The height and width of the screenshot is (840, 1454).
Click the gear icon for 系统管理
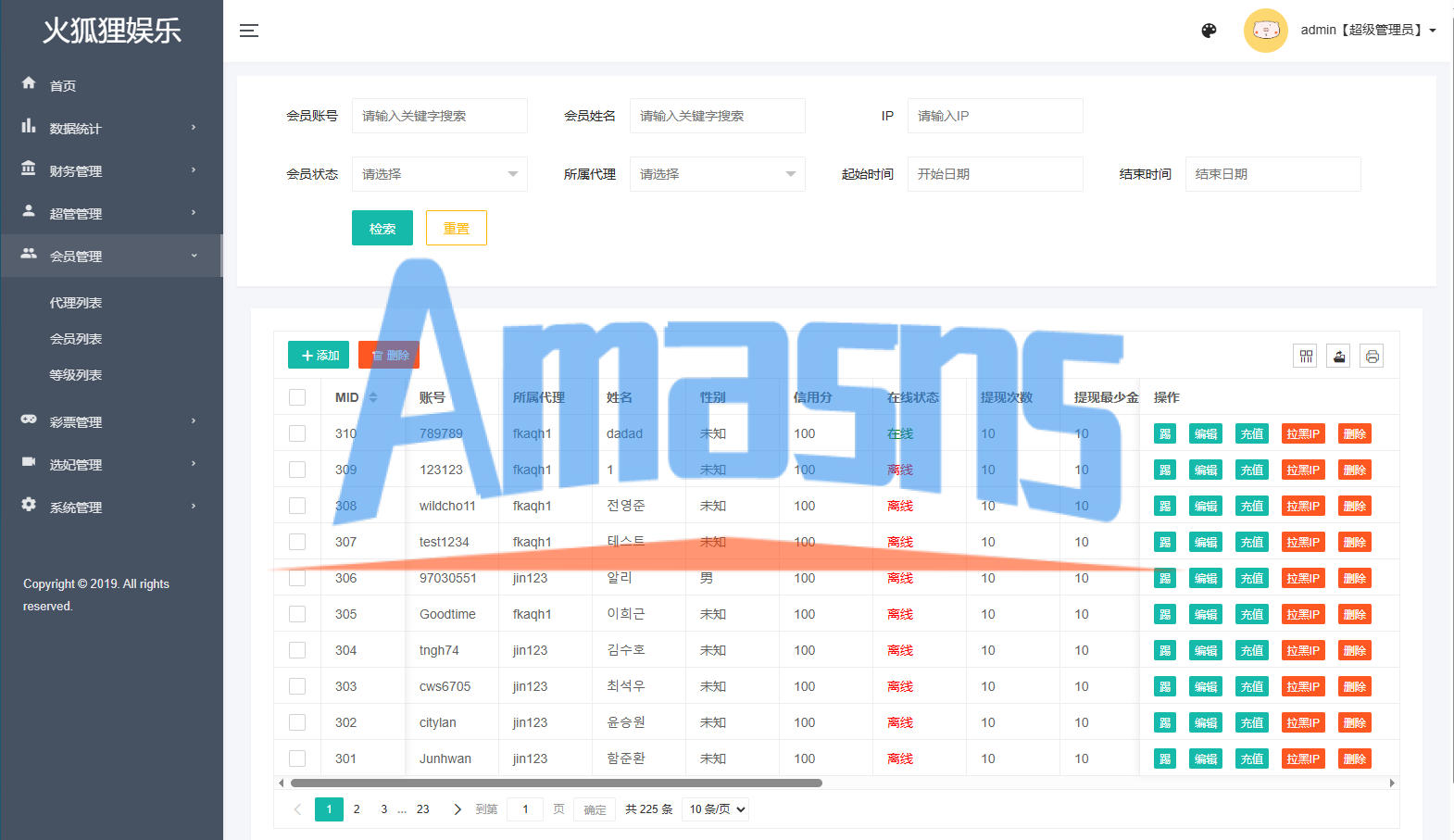tap(29, 505)
